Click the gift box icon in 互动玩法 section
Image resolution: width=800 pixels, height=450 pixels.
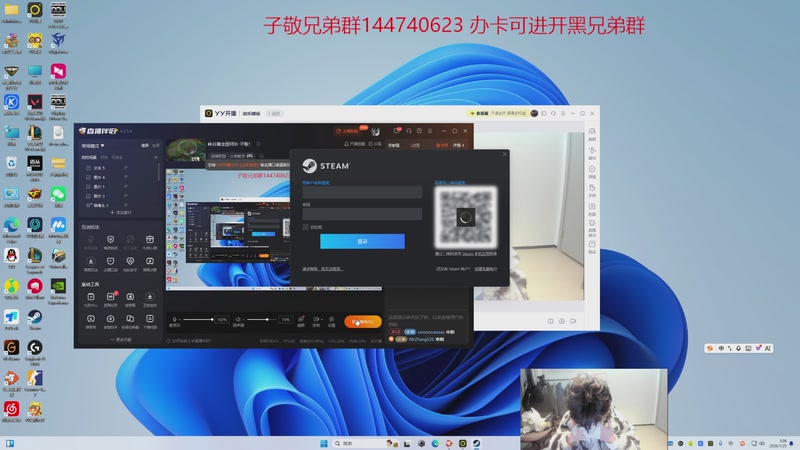pyautogui.click(x=149, y=239)
